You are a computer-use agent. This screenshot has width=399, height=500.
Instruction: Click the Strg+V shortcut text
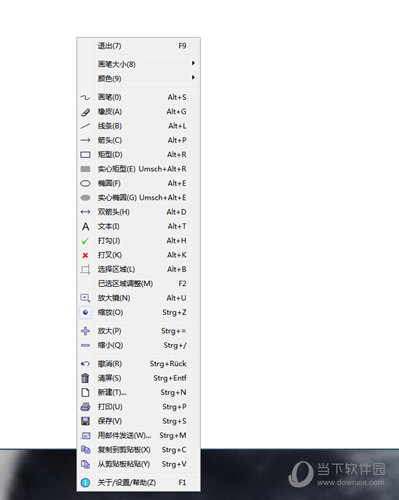click(174, 464)
